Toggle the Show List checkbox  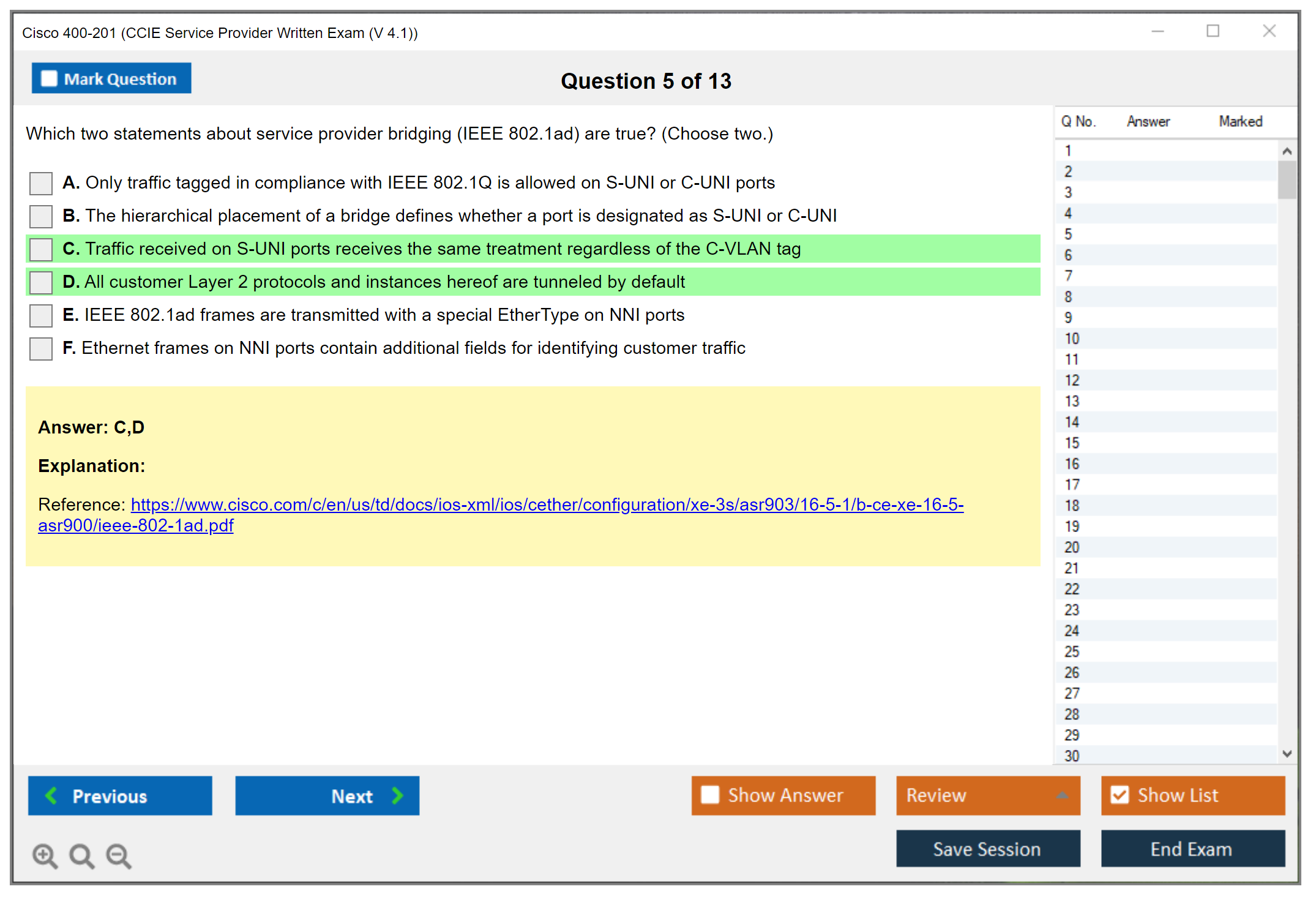(x=1120, y=795)
